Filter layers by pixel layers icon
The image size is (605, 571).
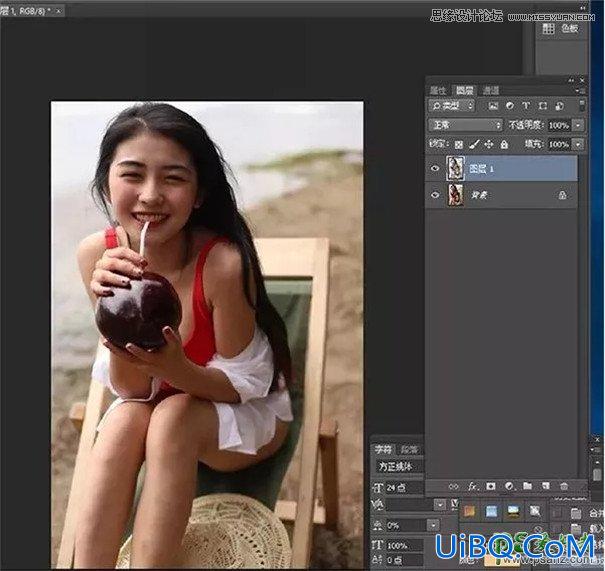click(x=493, y=106)
